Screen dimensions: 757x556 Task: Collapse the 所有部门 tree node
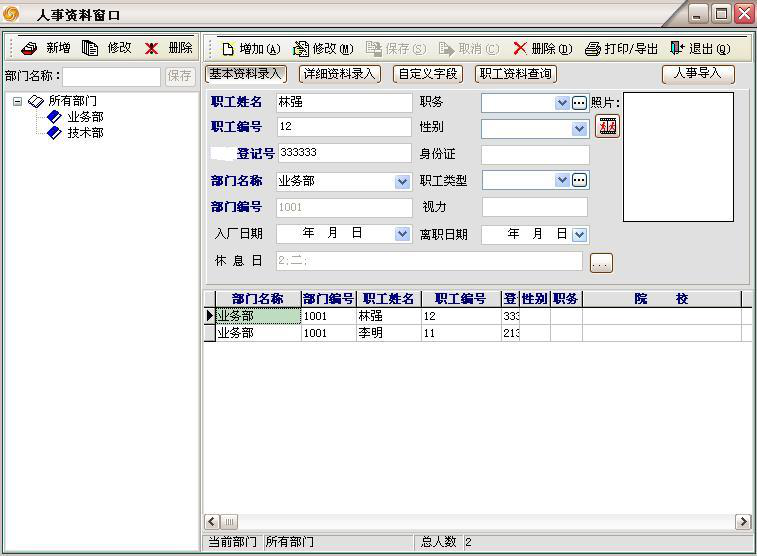coord(17,101)
